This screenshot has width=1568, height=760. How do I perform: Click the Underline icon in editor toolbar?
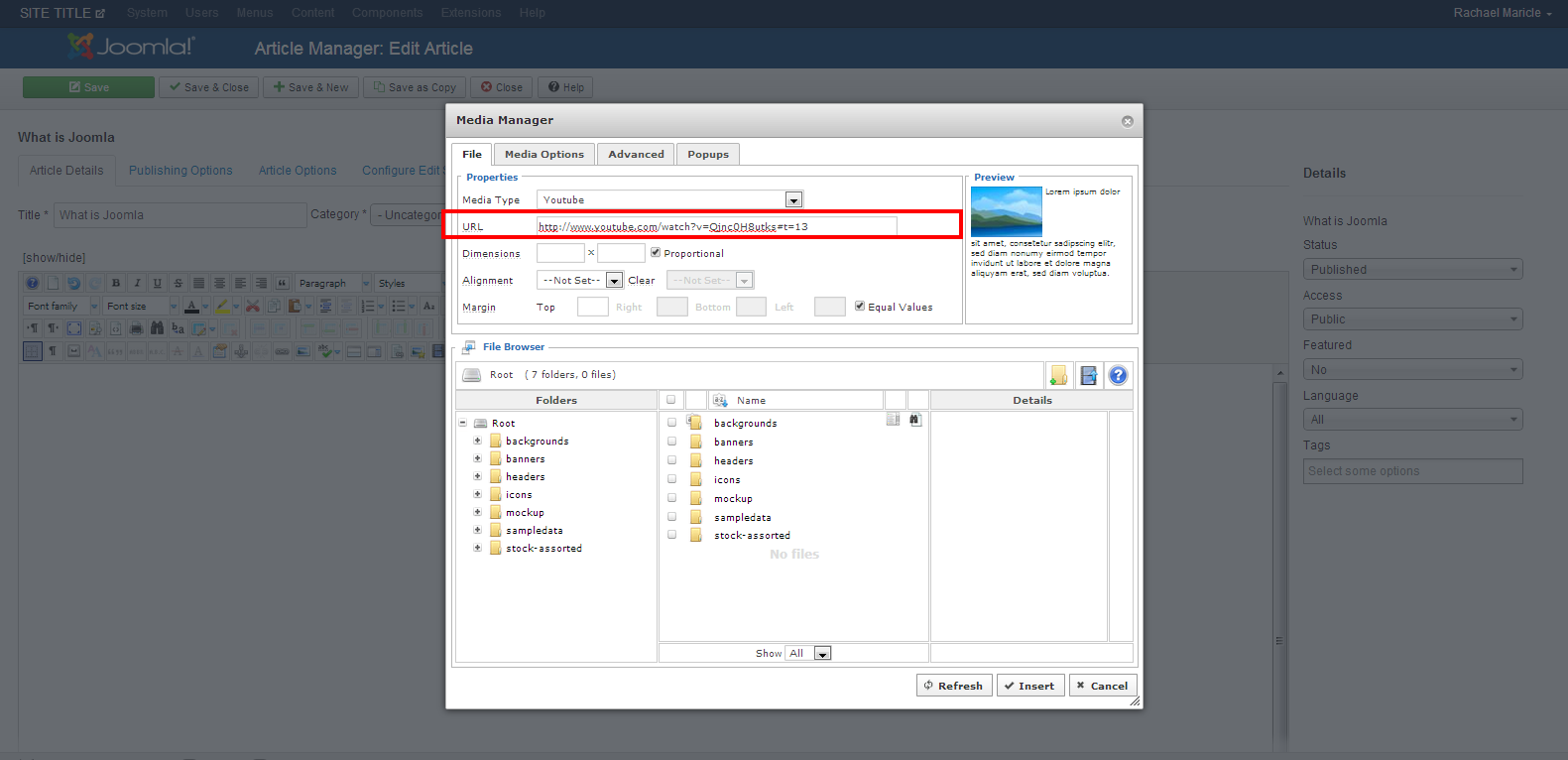[x=158, y=283]
